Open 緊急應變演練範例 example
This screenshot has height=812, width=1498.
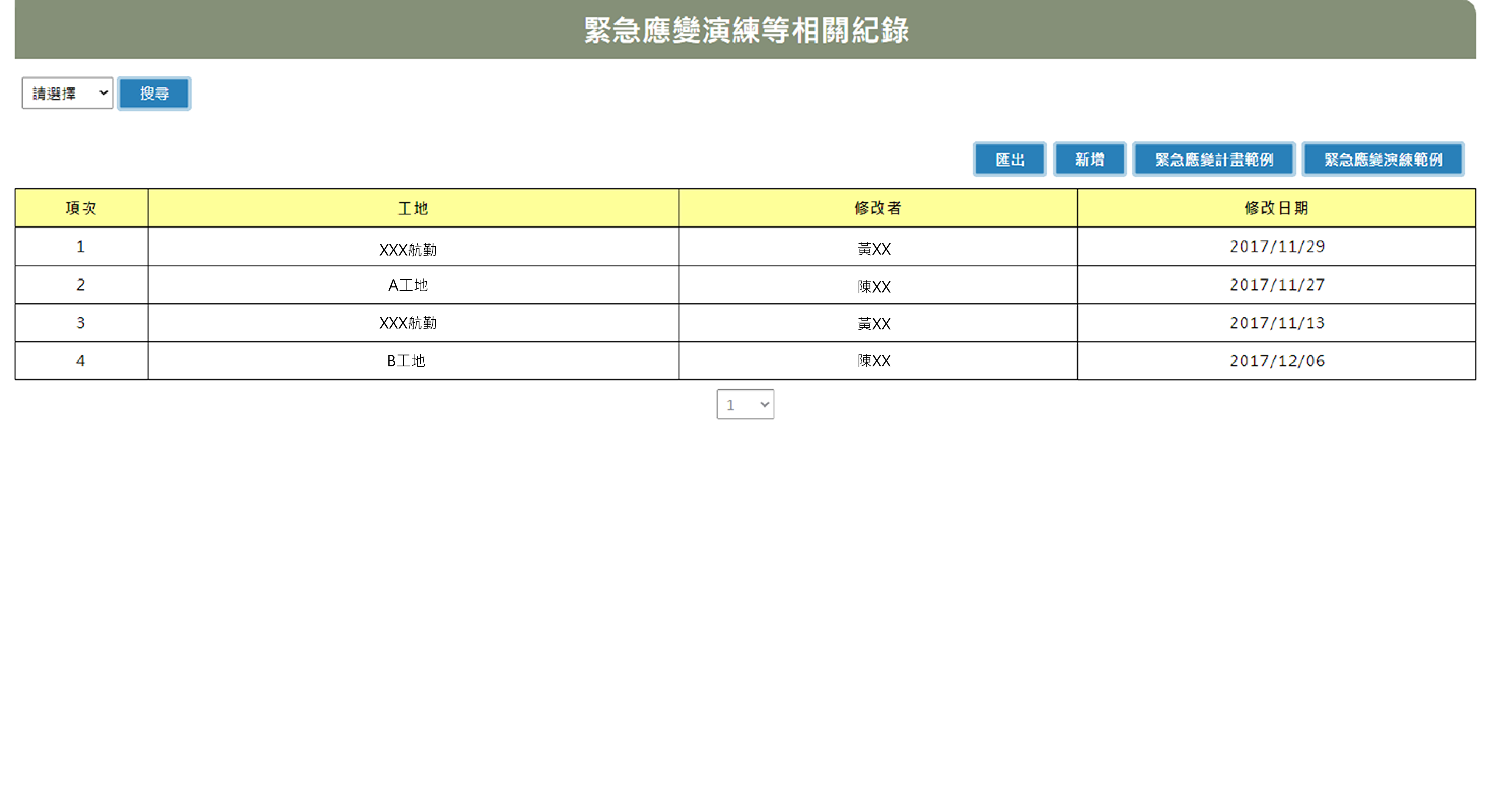(1383, 159)
